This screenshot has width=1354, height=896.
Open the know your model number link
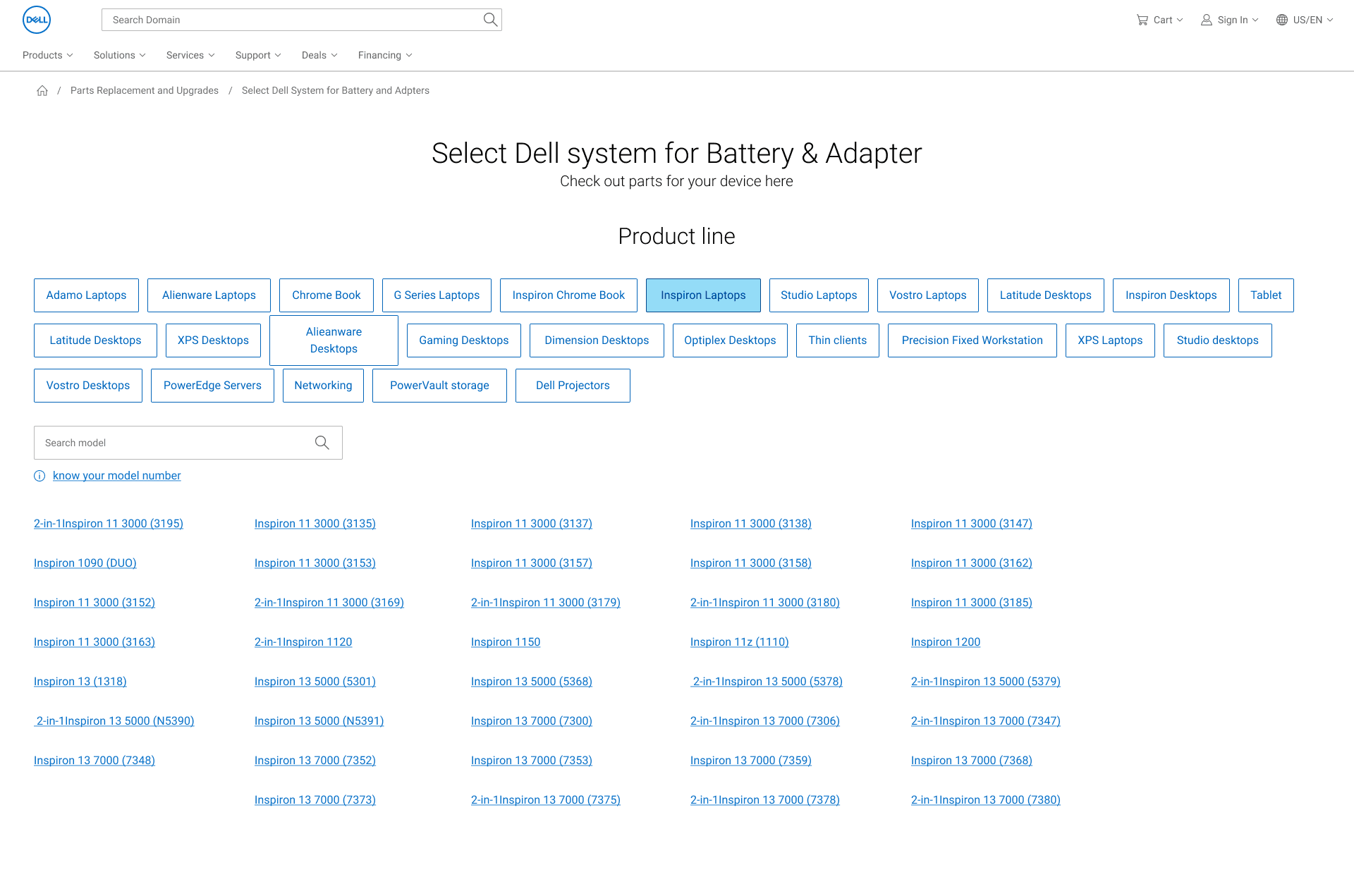(117, 476)
